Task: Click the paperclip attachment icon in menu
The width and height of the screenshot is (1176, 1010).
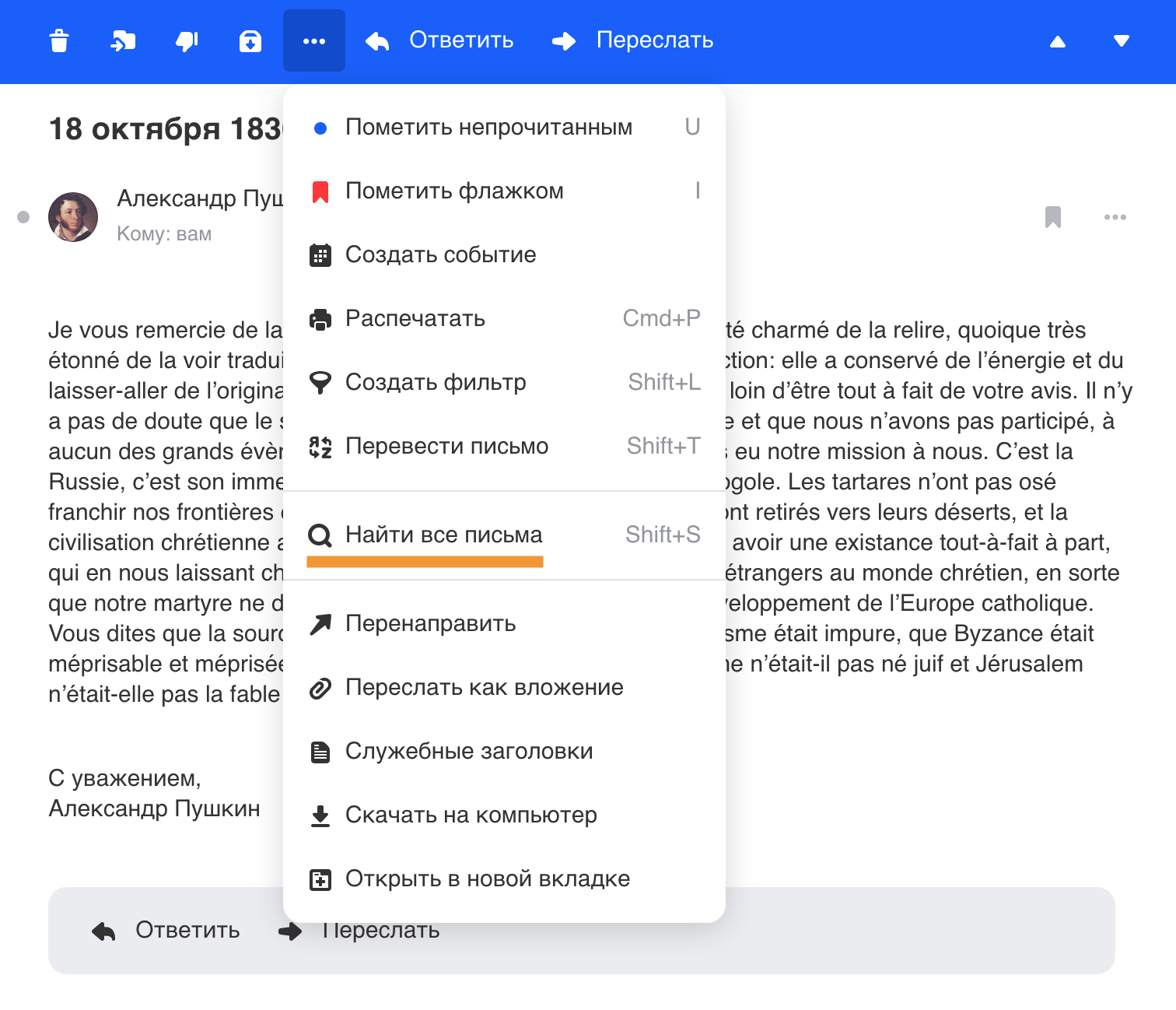Action: tap(320, 689)
